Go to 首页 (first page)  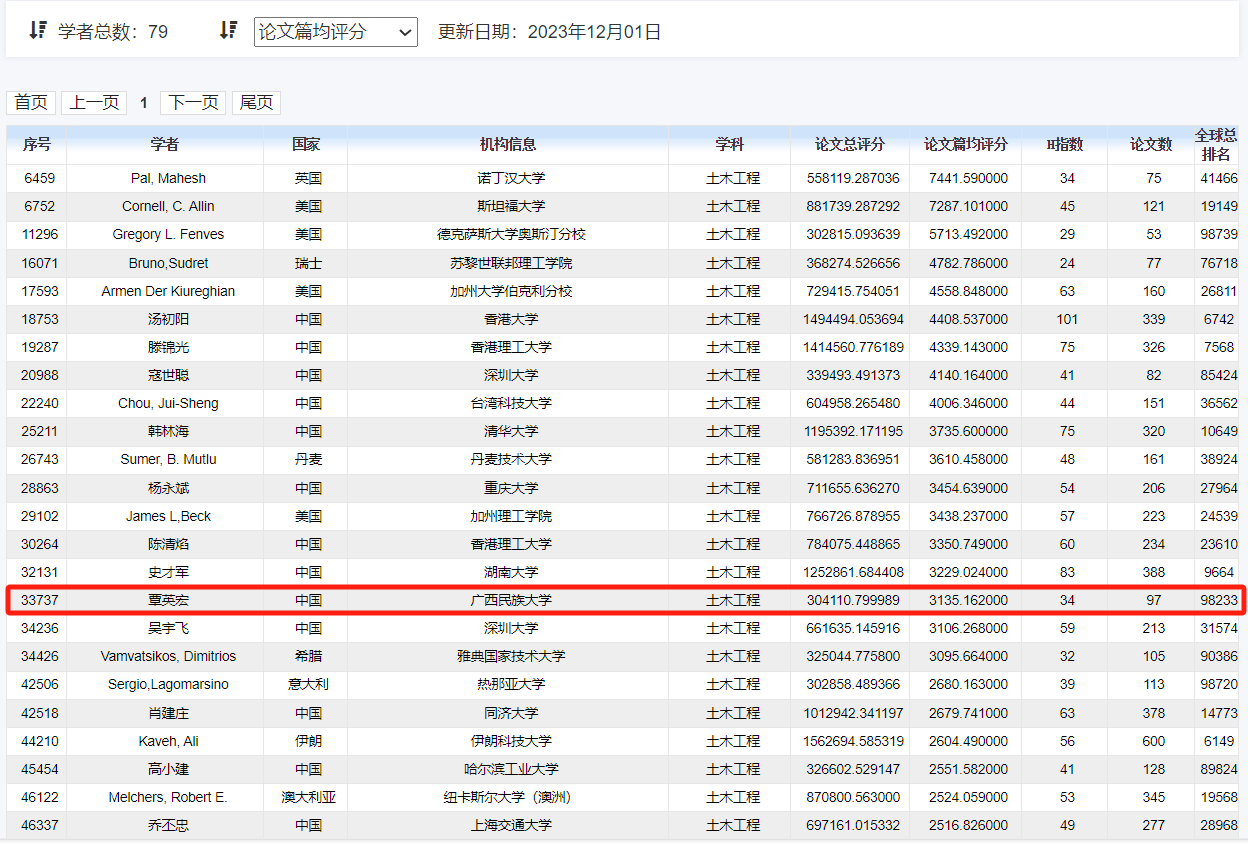31,103
